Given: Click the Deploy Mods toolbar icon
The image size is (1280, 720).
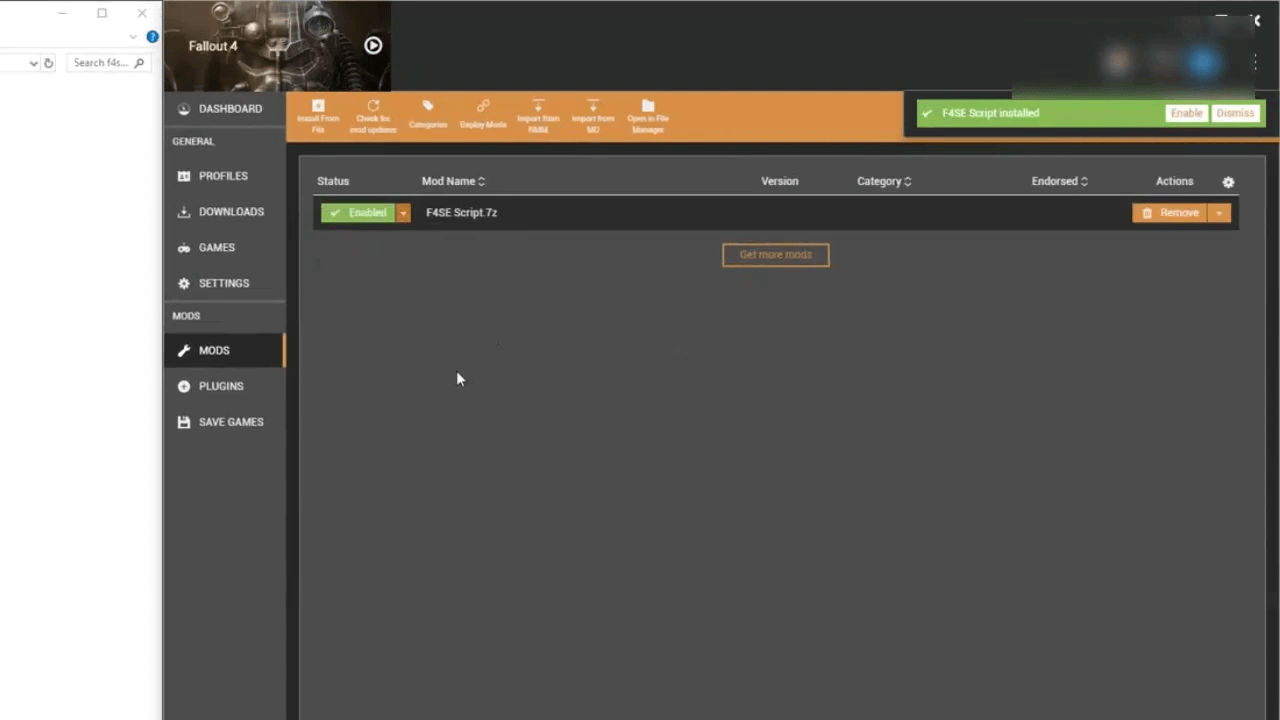Looking at the screenshot, I should pyautogui.click(x=483, y=116).
